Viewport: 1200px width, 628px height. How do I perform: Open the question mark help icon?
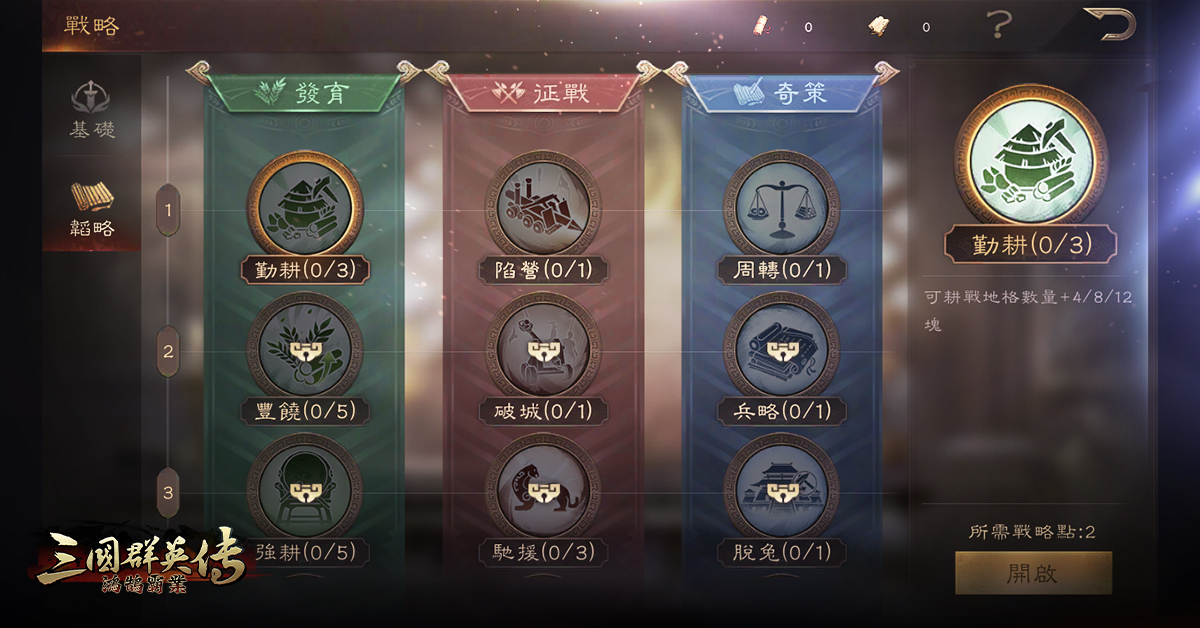pyautogui.click(x=997, y=25)
